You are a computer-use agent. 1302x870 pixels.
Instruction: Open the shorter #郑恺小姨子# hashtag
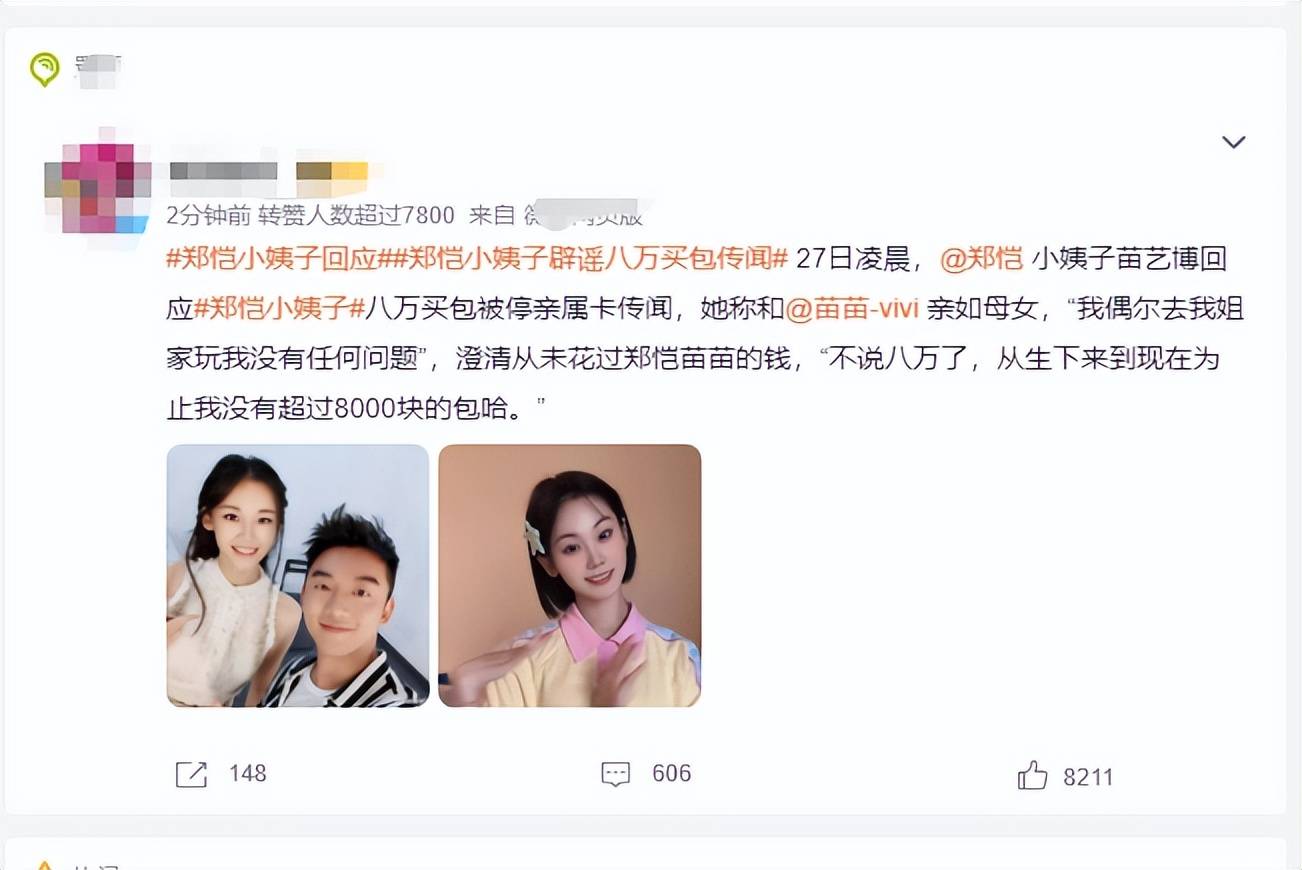pyautogui.click(x=279, y=309)
